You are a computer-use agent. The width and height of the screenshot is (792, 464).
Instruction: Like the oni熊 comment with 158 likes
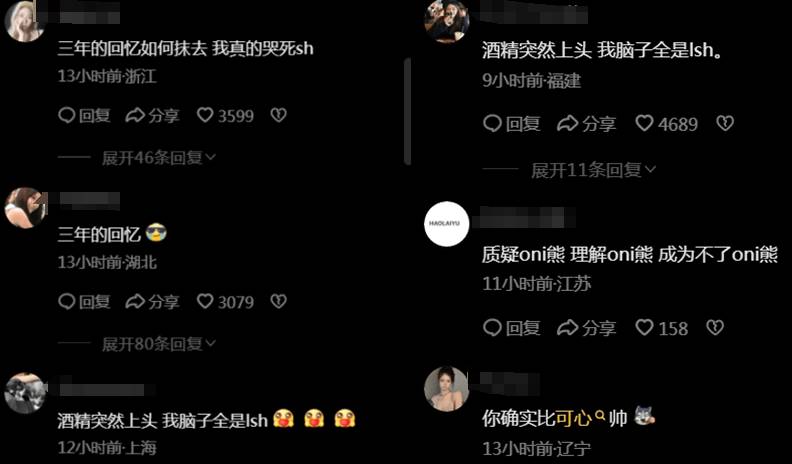pos(661,328)
